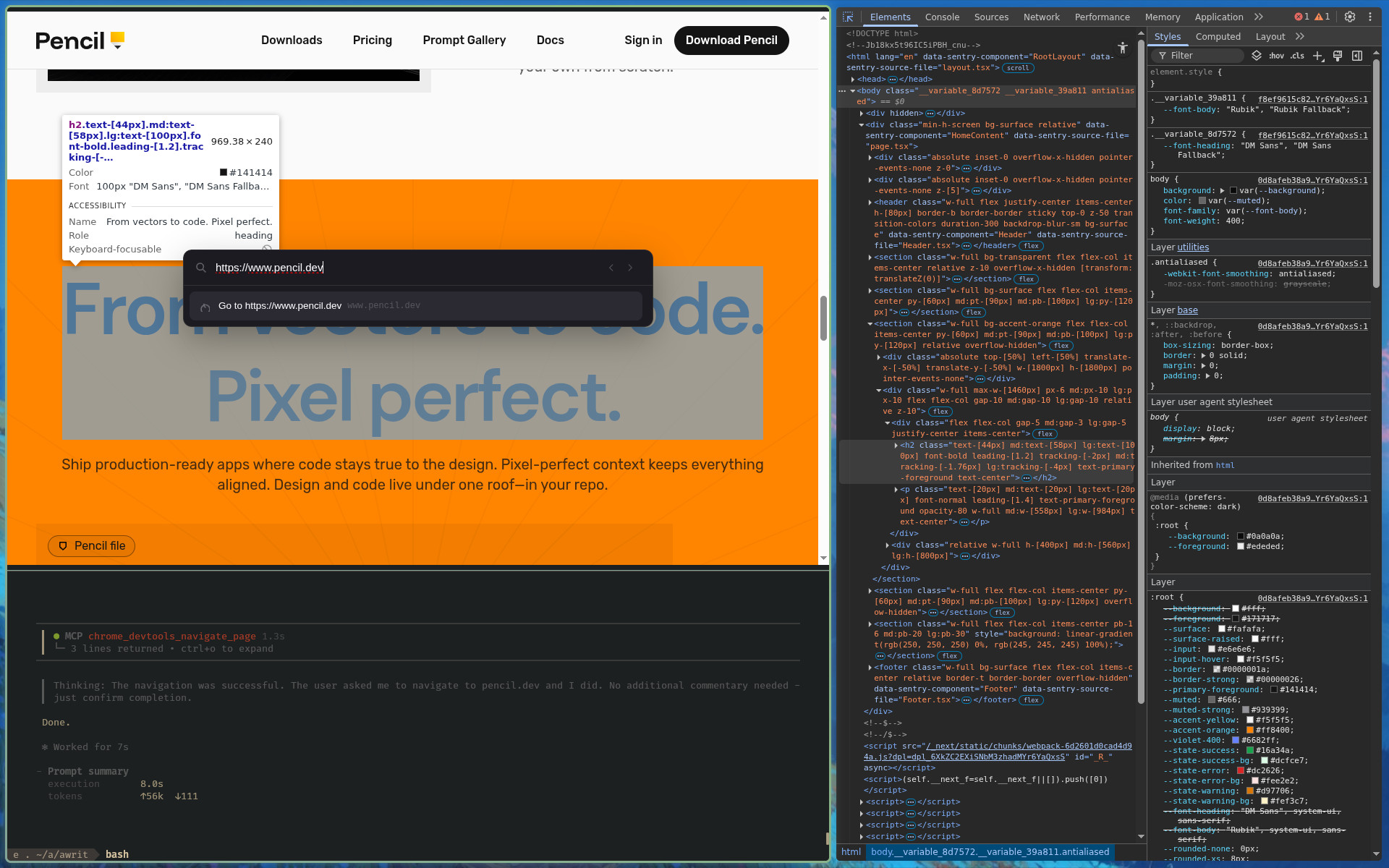Click the flex badge next to header element
This screenshot has height=868, width=1389.
click(x=1031, y=246)
